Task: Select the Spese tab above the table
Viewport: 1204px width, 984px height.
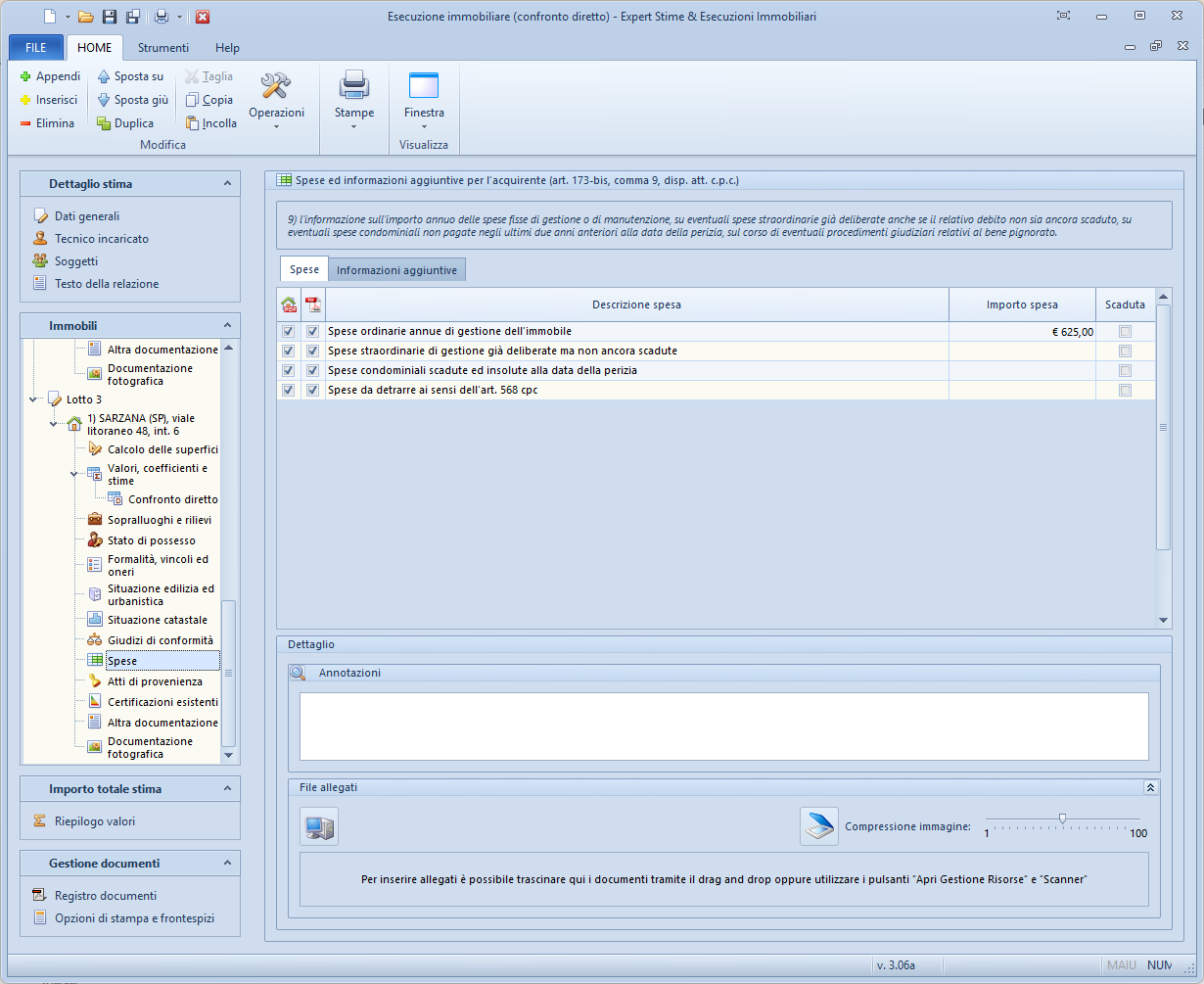Action: [x=304, y=269]
